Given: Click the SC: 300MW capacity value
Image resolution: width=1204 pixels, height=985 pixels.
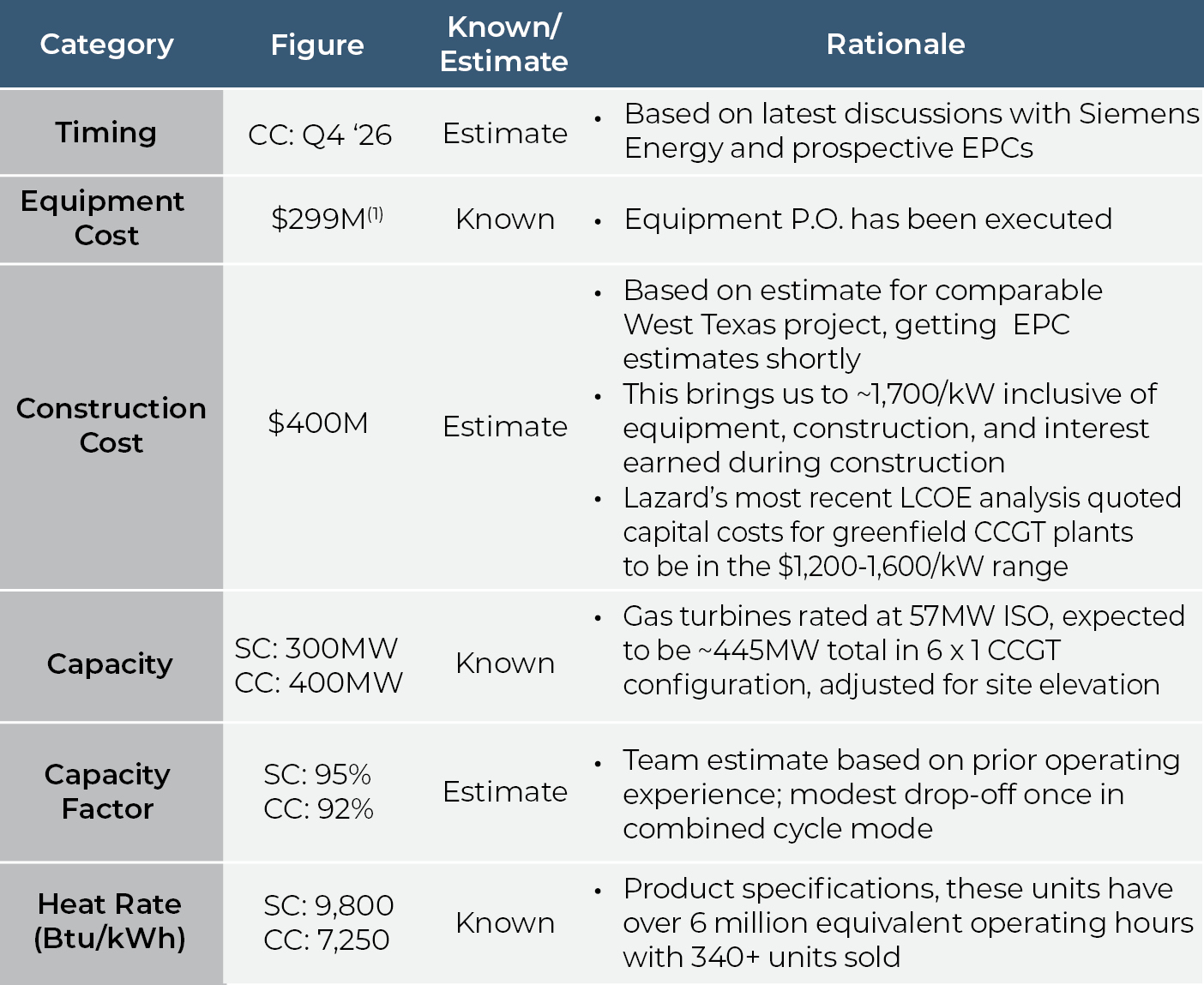Looking at the screenshot, I should [316, 648].
